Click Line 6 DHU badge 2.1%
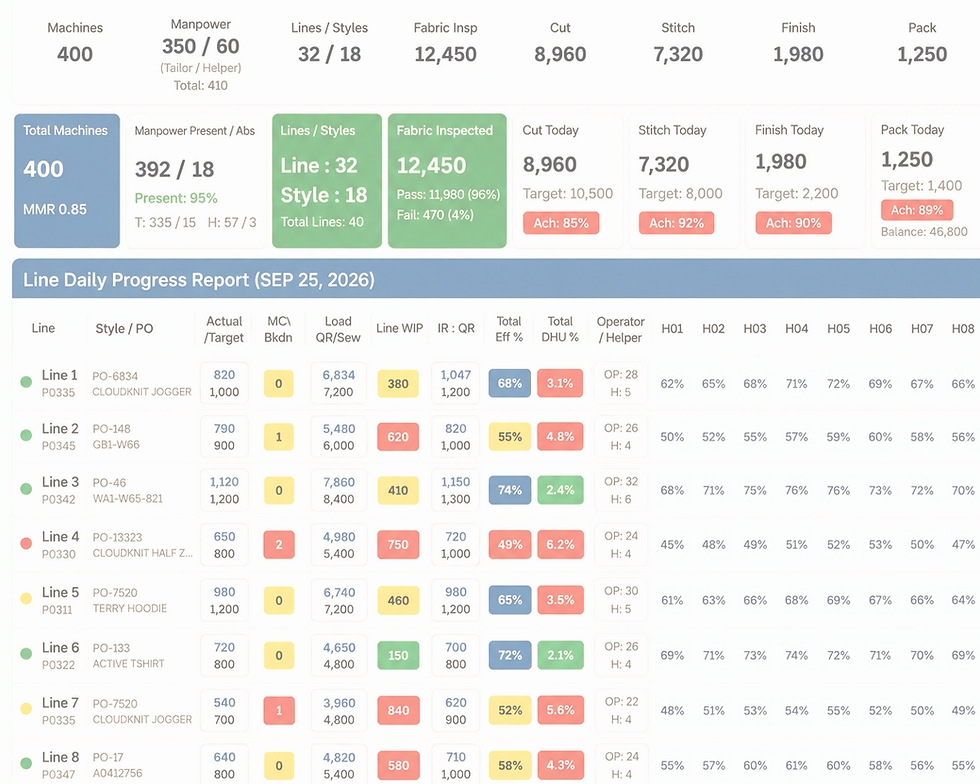This screenshot has width=980, height=784. (x=560, y=655)
